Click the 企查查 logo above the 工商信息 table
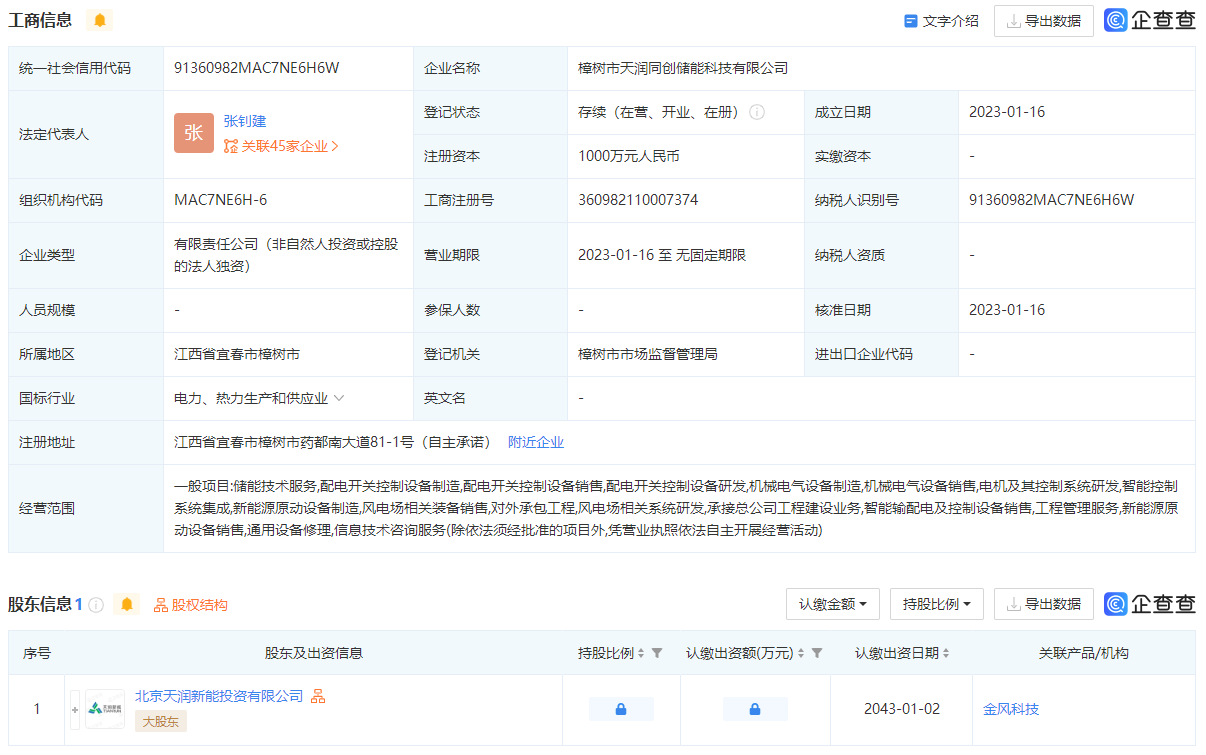 point(1150,20)
